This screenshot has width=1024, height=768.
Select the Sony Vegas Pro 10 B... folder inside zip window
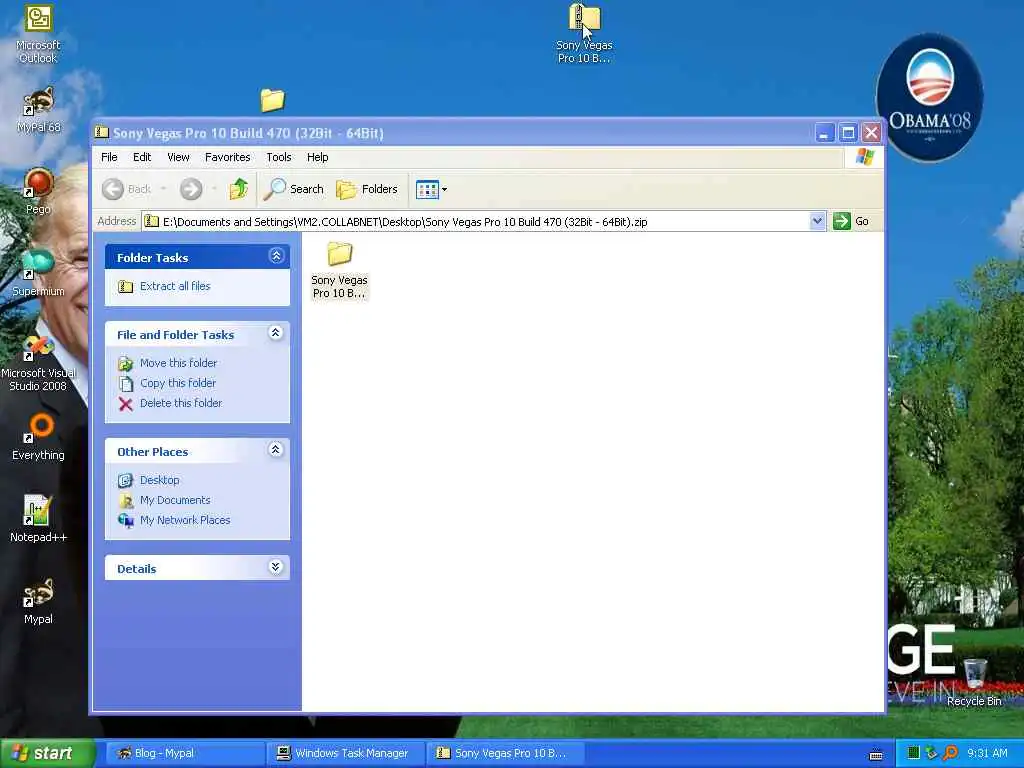click(x=339, y=270)
